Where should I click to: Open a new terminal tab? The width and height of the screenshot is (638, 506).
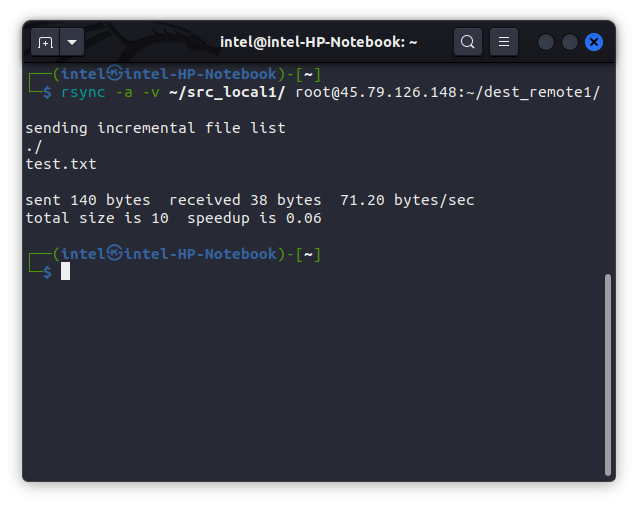pos(45,42)
